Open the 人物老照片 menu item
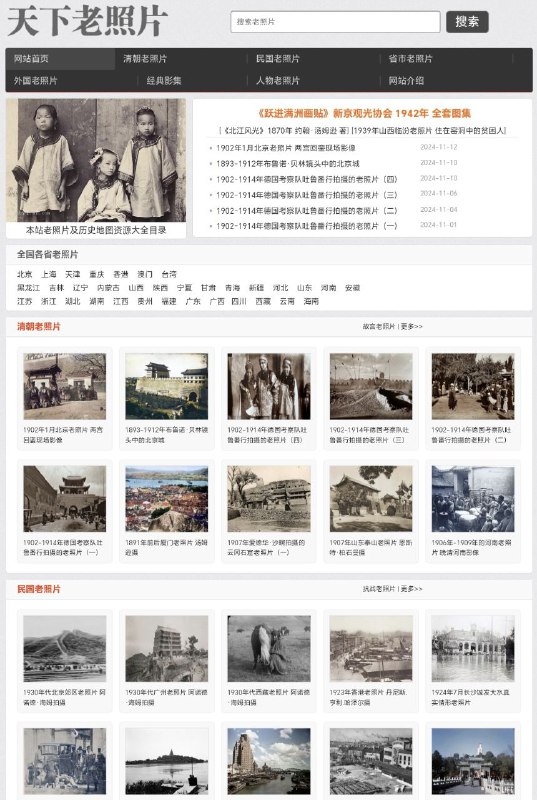 277,81
